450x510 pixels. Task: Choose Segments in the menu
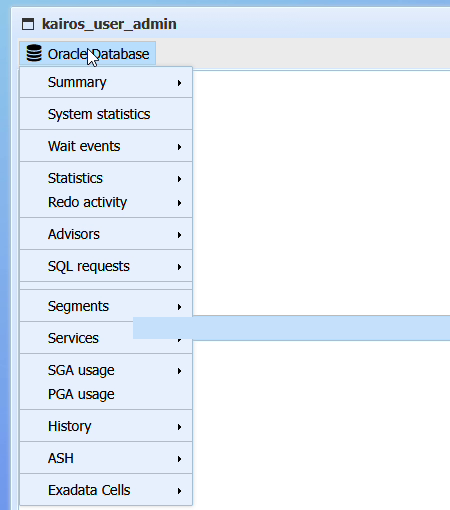[106, 306]
